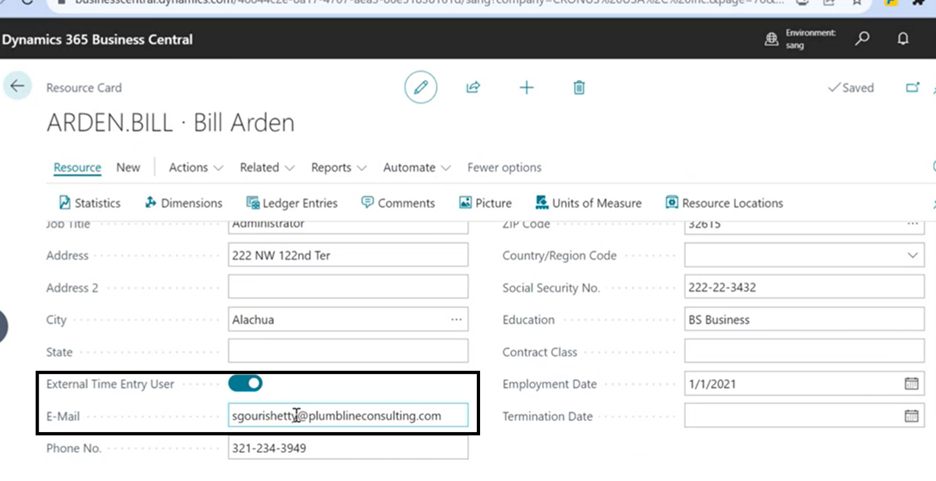Screen dimensions: 936x481
Task: Click the pencil edit icon
Action: point(421,88)
